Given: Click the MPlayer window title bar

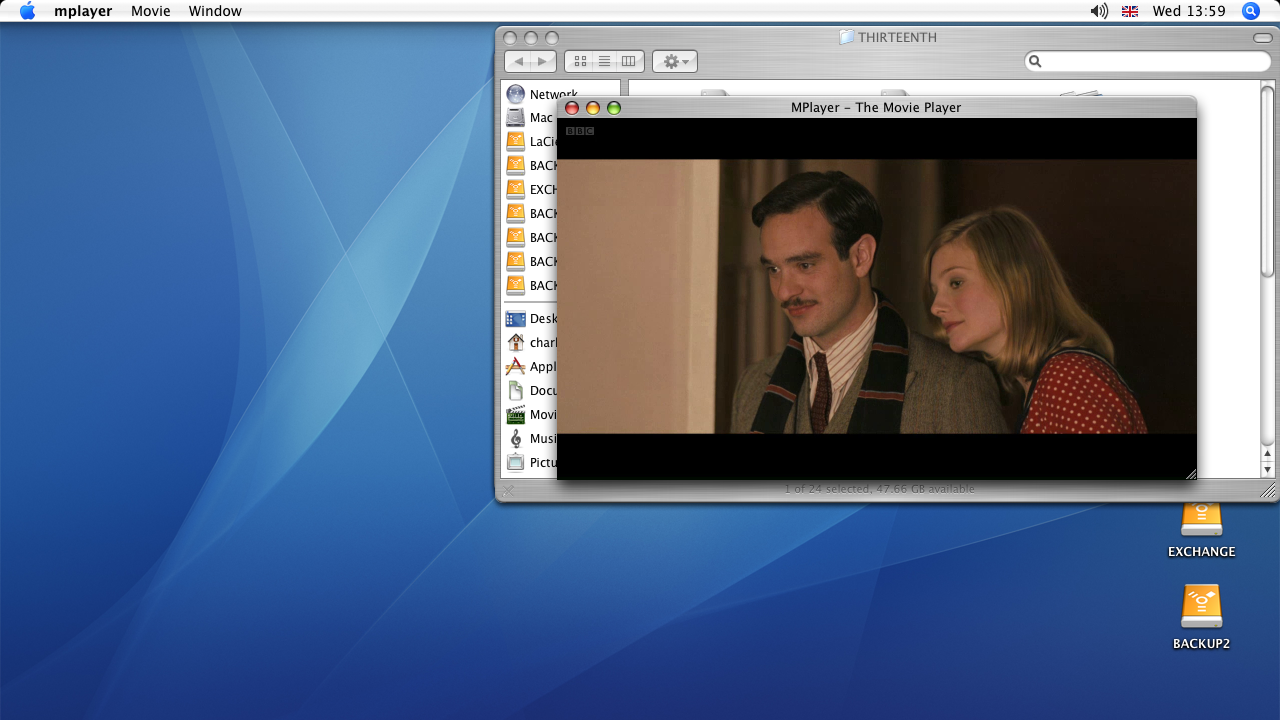Looking at the screenshot, I should [x=876, y=107].
